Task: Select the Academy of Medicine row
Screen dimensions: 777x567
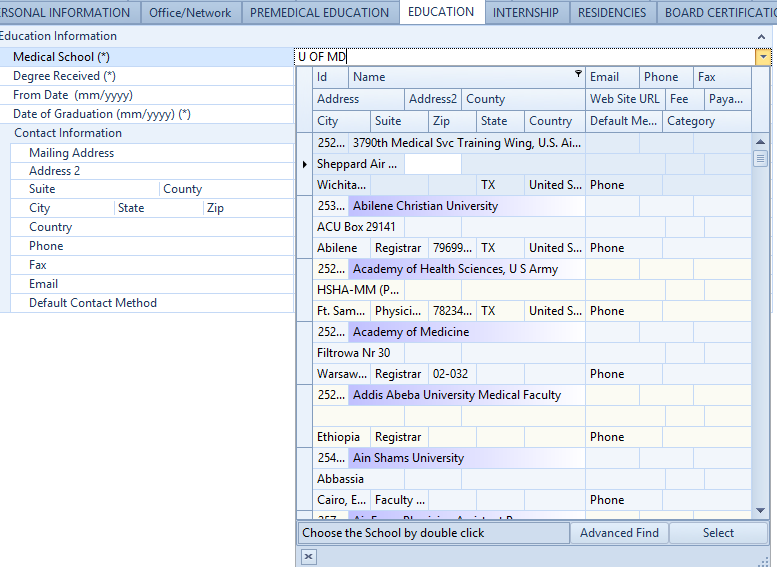Action: (x=467, y=332)
